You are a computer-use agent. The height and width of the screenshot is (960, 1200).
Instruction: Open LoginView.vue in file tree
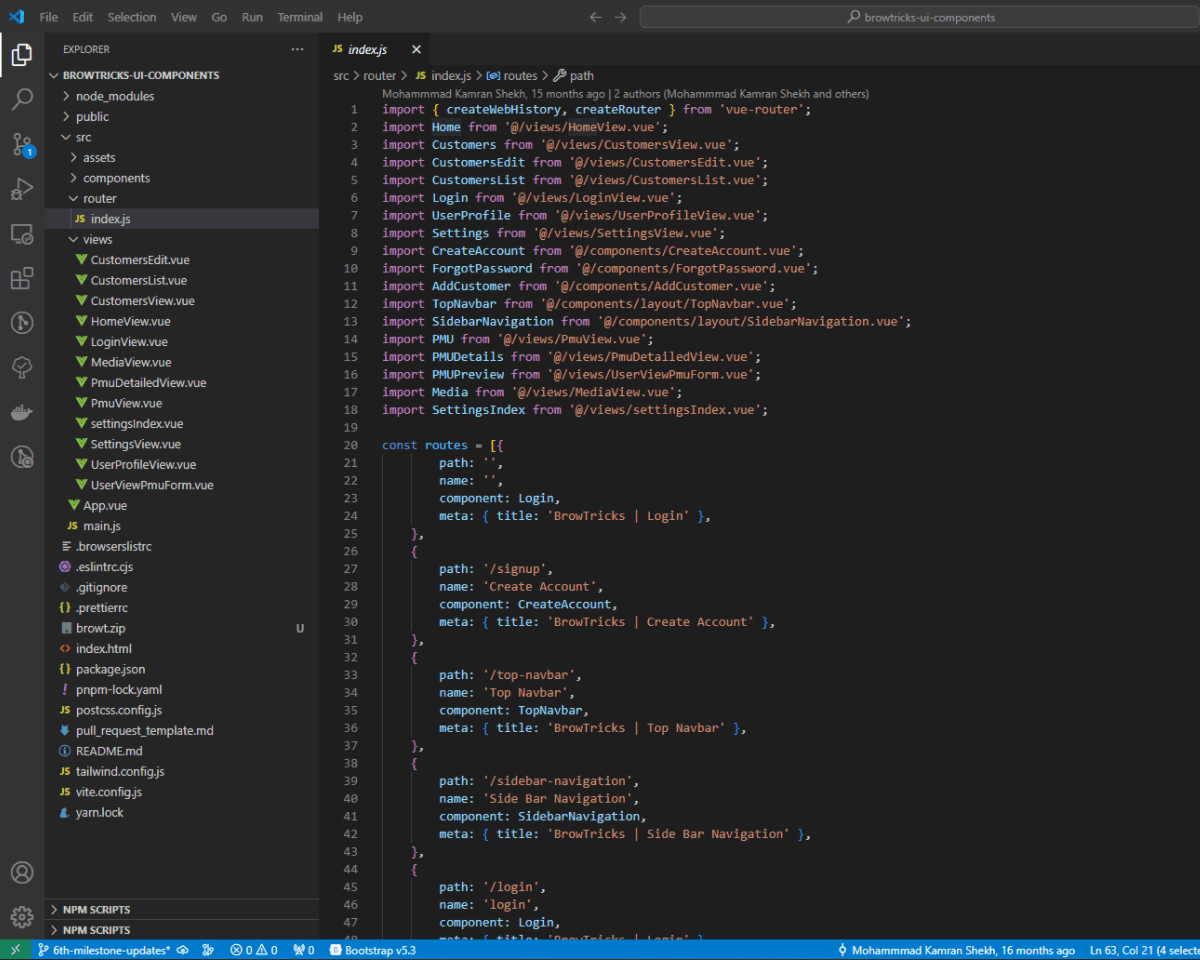(128, 342)
